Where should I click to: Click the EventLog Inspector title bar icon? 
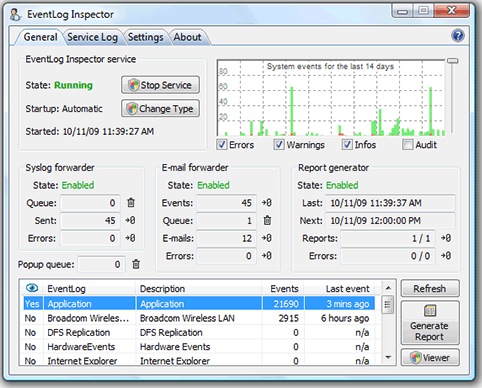pyautogui.click(x=15, y=15)
